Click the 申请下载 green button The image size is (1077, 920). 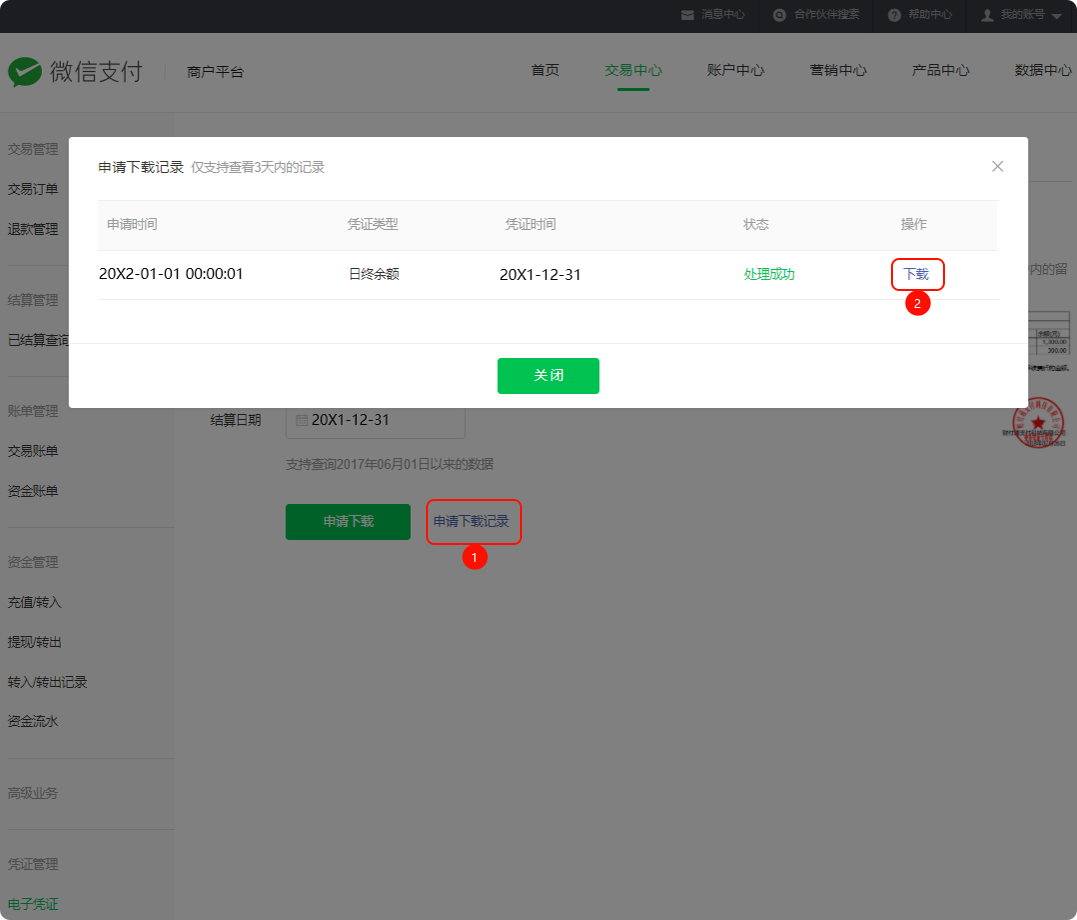pyautogui.click(x=348, y=522)
